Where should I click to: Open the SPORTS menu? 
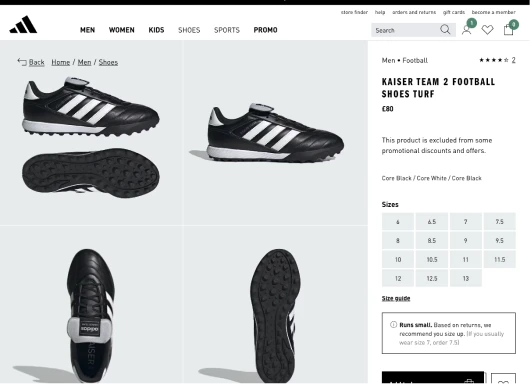click(x=227, y=30)
